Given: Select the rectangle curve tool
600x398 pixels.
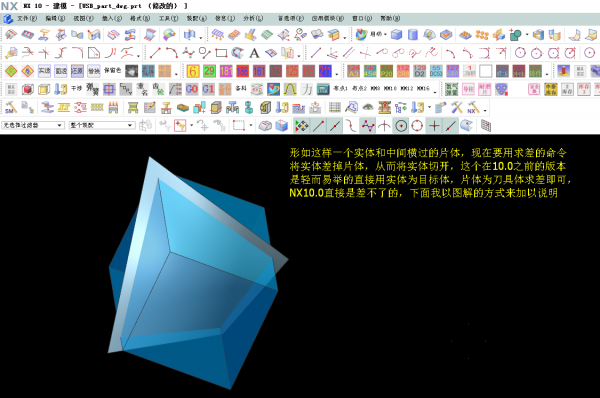Looking at the screenshot, I should [x=221, y=53].
